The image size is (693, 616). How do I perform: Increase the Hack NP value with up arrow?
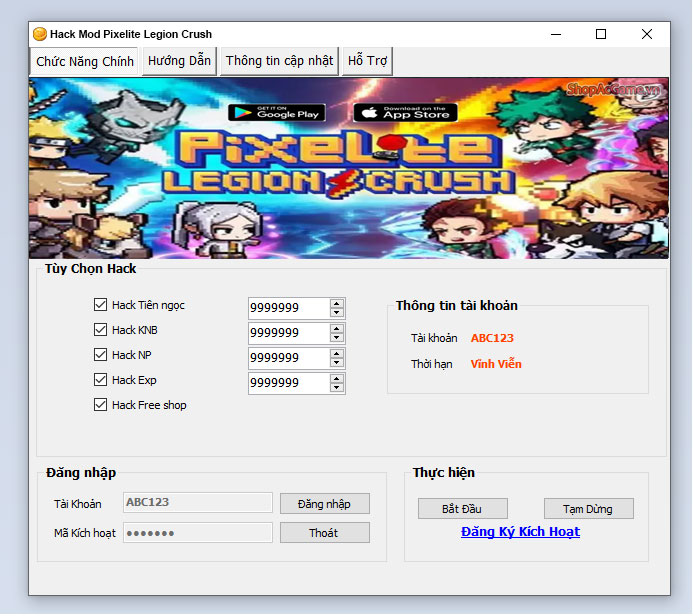pos(336,354)
